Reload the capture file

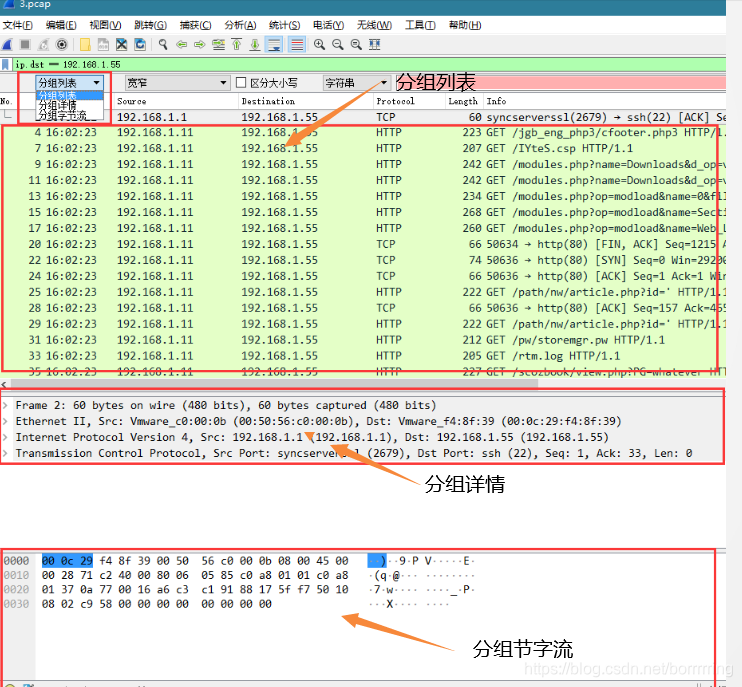click(140, 45)
